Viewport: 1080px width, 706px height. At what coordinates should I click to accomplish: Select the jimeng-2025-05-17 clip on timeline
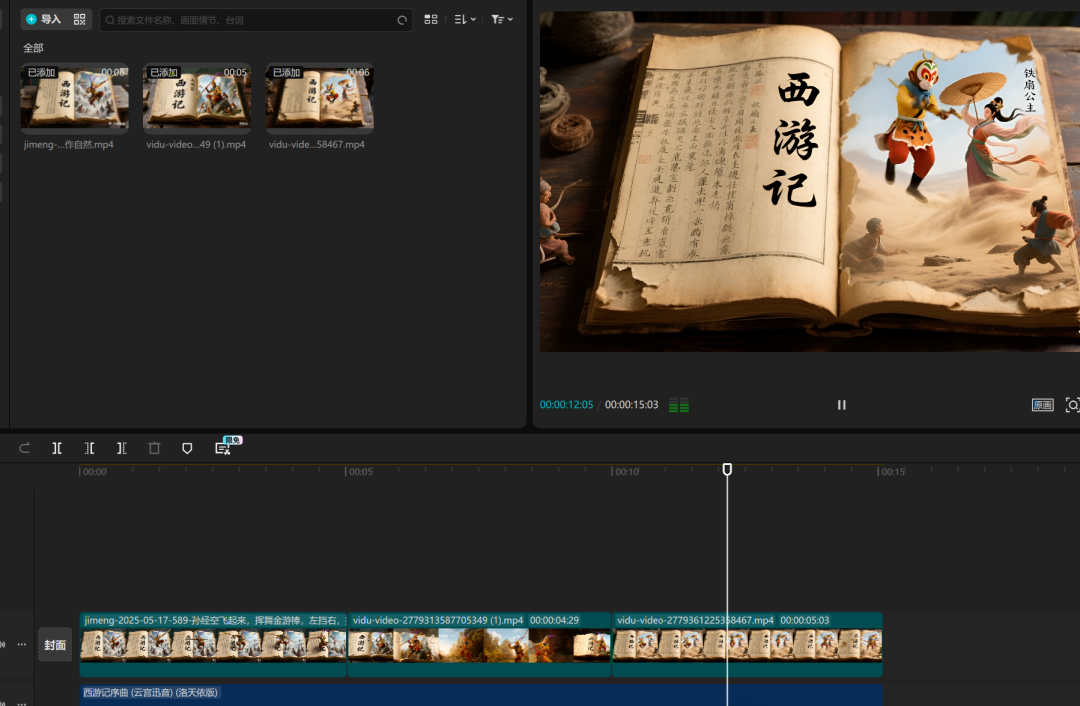pyautogui.click(x=213, y=644)
